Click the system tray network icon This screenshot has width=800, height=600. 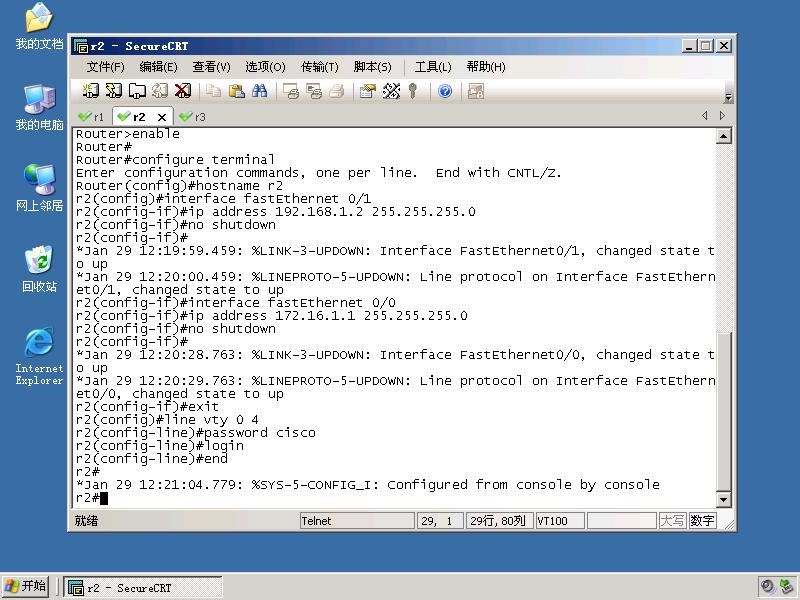click(x=786, y=587)
